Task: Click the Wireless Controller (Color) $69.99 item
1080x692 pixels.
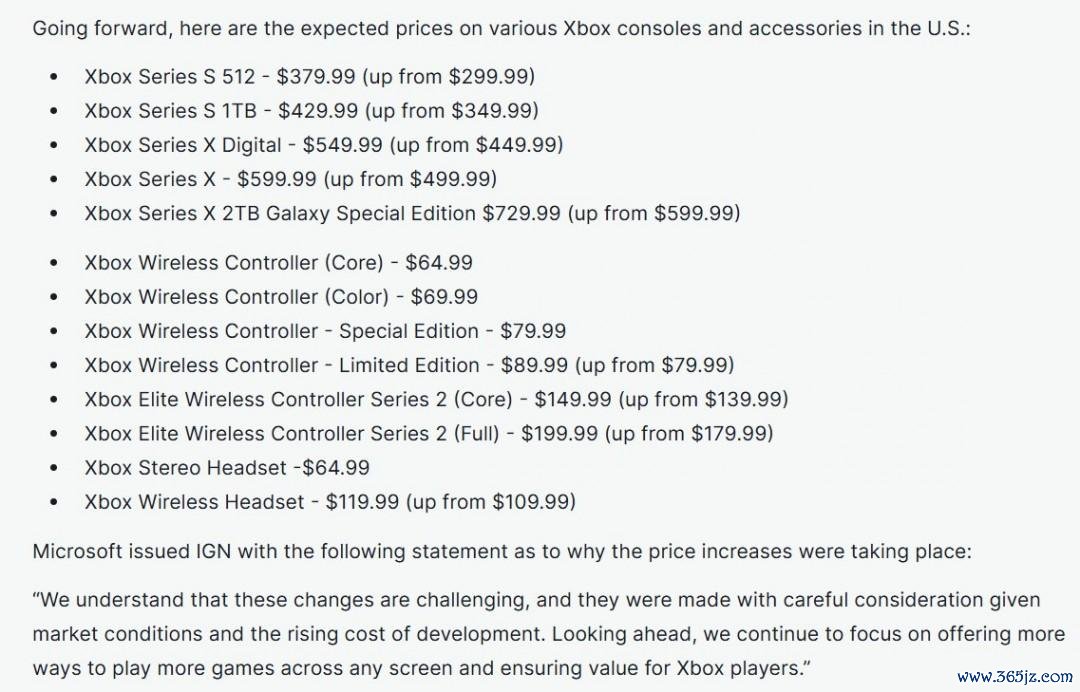Action: pyautogui.click(x=281, y=297)
